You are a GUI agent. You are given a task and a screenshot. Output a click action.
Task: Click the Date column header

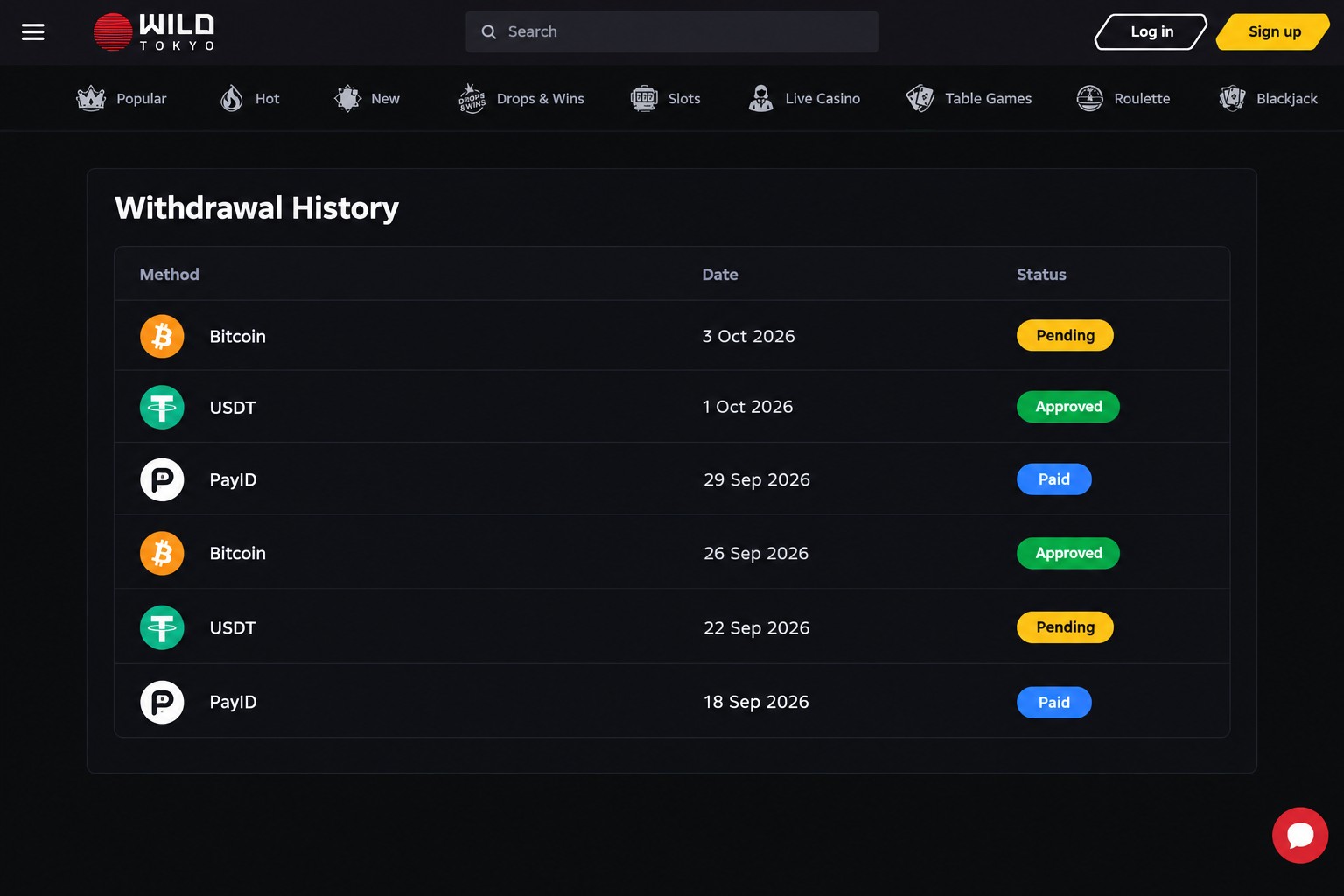[x=720, y=275]
